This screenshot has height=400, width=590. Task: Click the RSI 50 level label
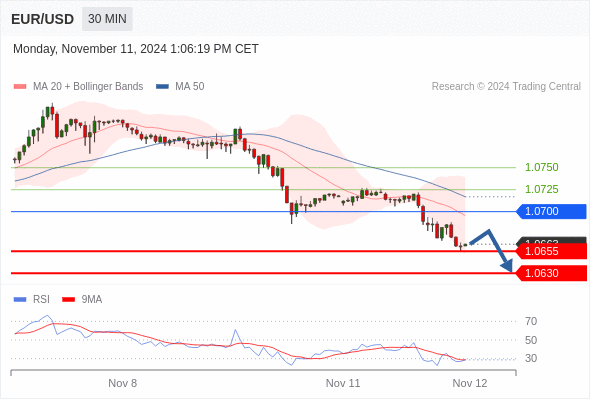click(x=531, y=340)
